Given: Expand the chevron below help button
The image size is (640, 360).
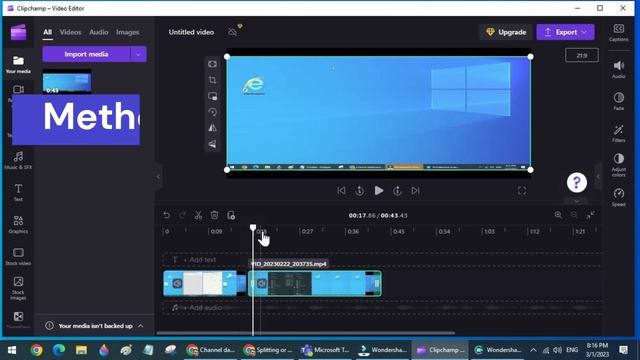Looking at the screenshot, I should [576, 201].
